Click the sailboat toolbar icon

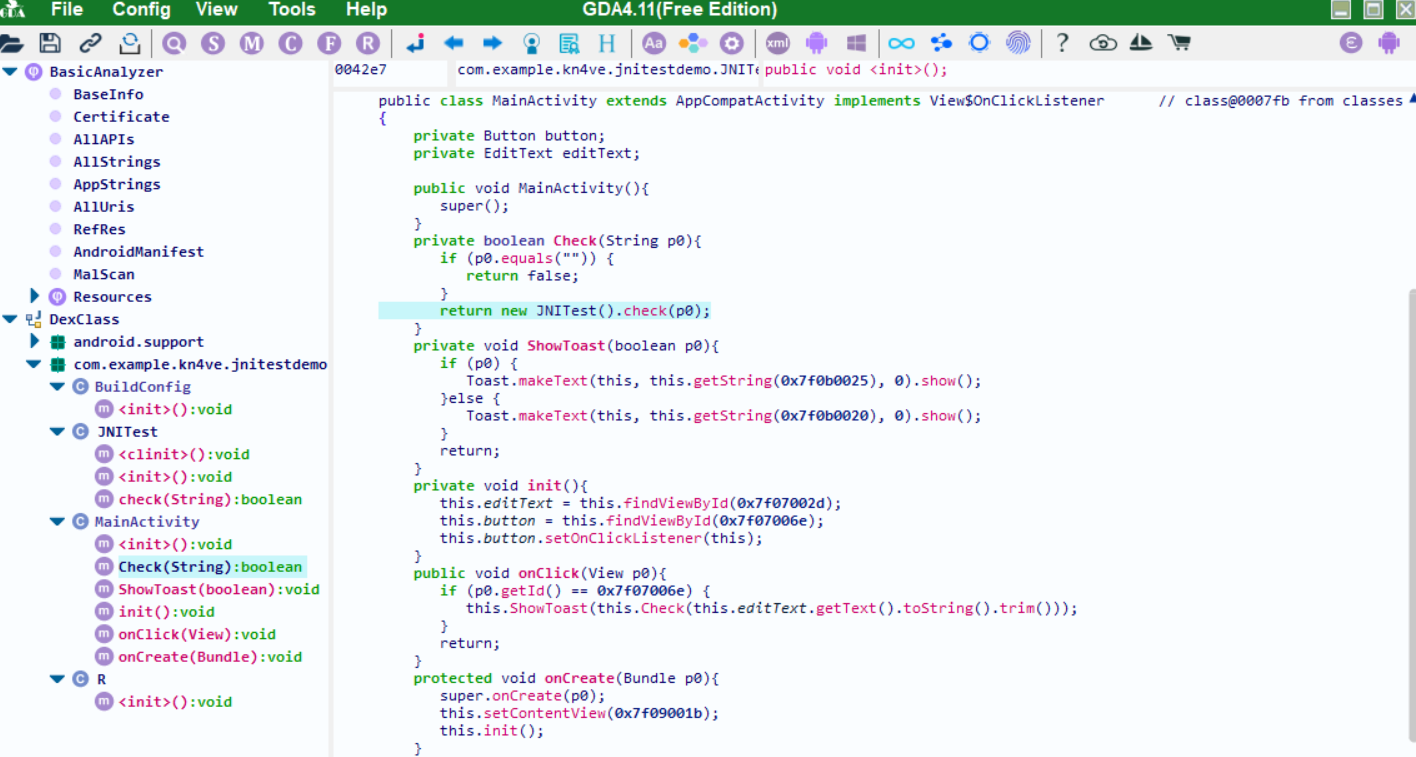click(x=1141, y=43)
